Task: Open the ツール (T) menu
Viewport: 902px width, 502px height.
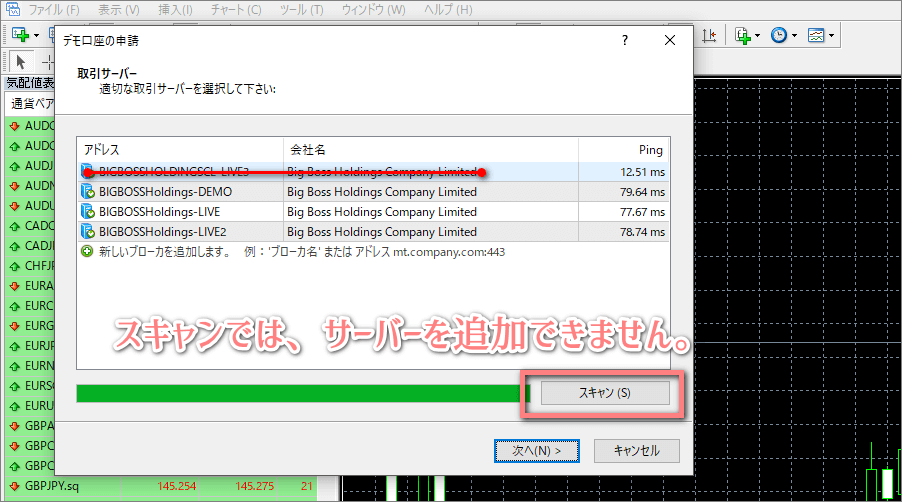Action: coord(301,10)
